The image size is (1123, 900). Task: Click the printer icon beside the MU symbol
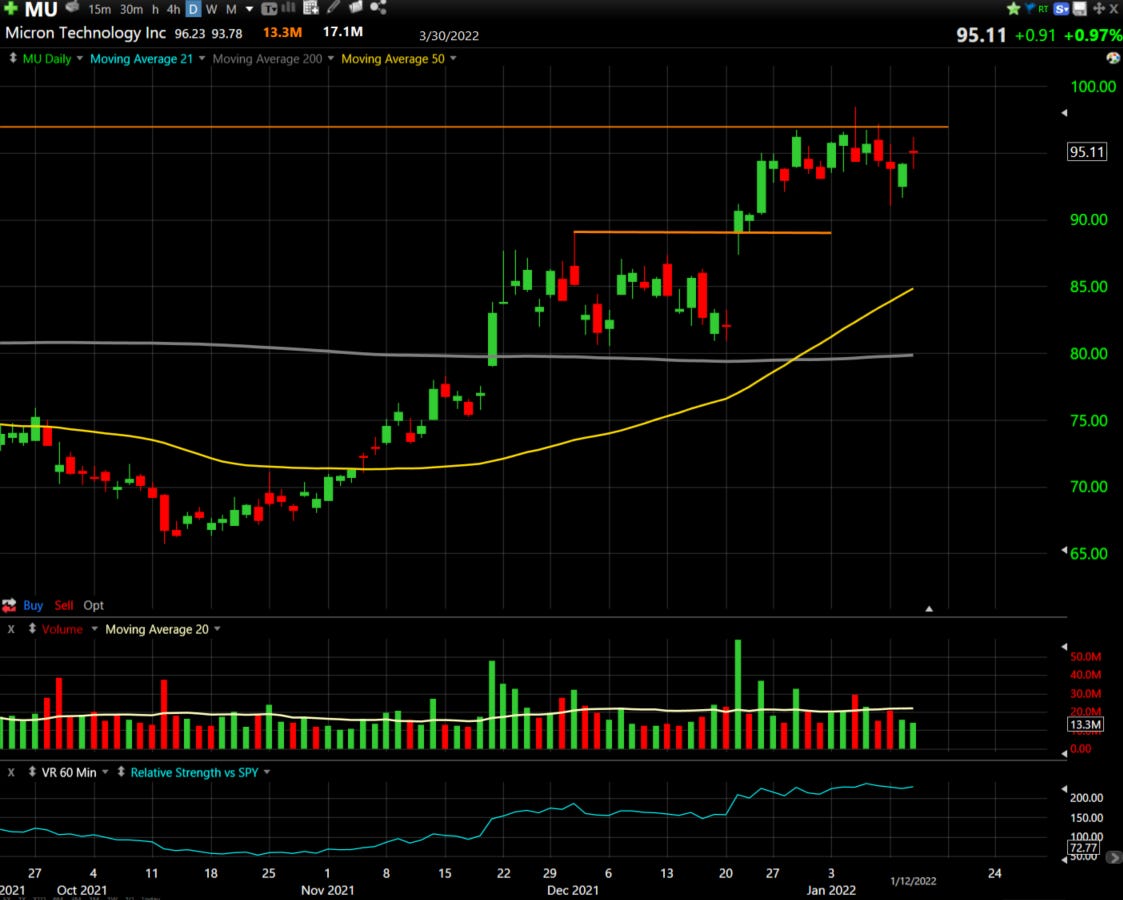tap(72, 7)
